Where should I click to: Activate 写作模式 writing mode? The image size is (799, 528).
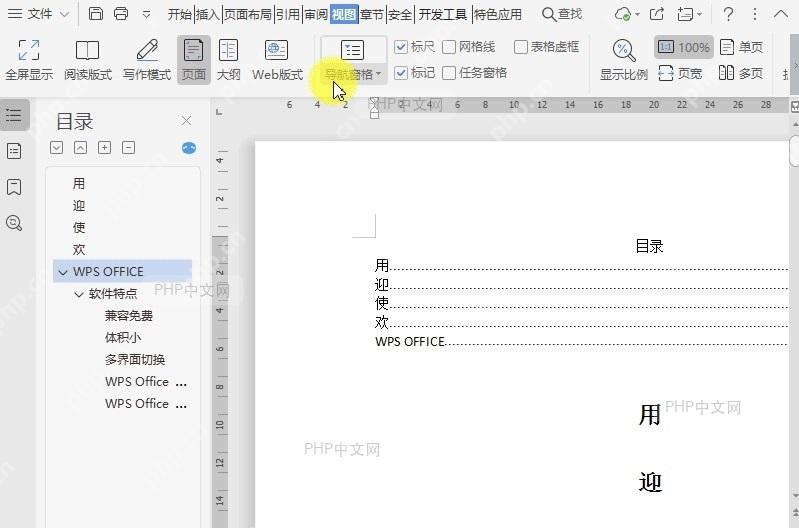(x=147, y=60)
